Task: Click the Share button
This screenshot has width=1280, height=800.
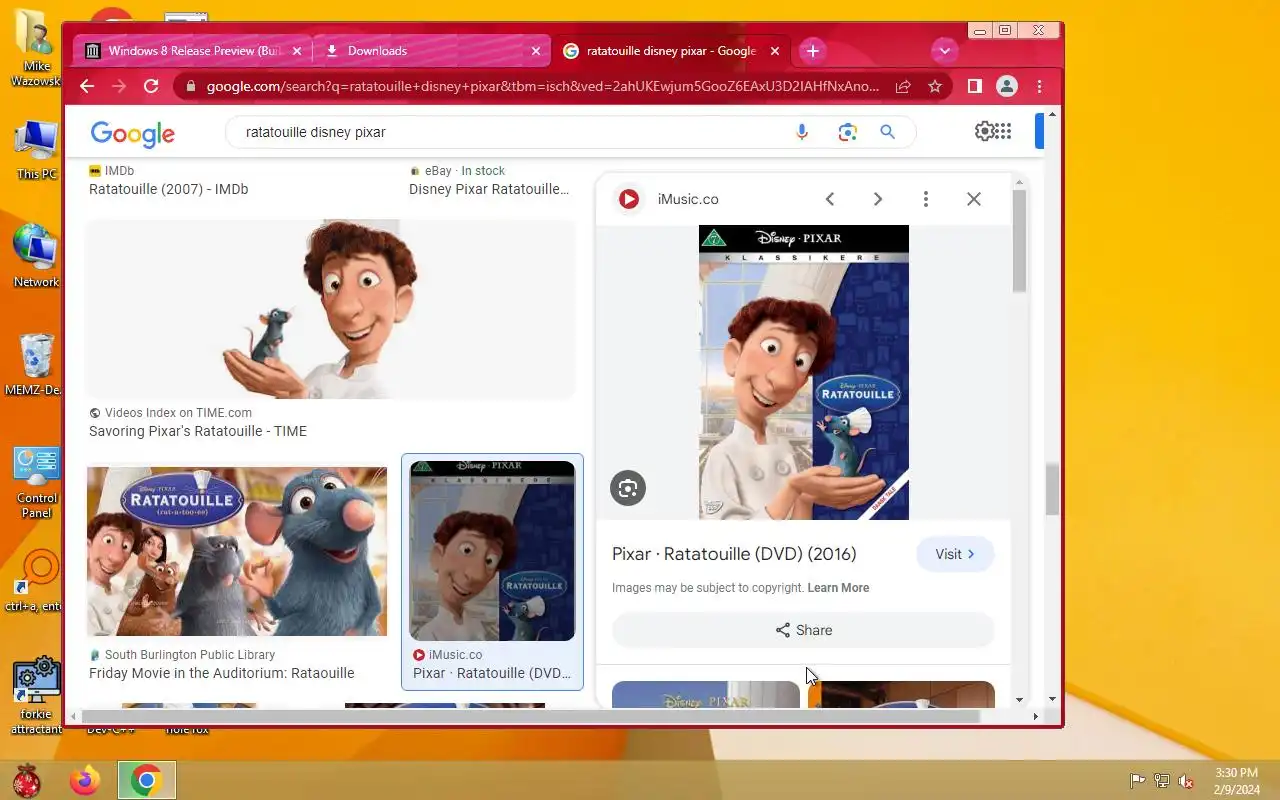Action: pos(804,630)
